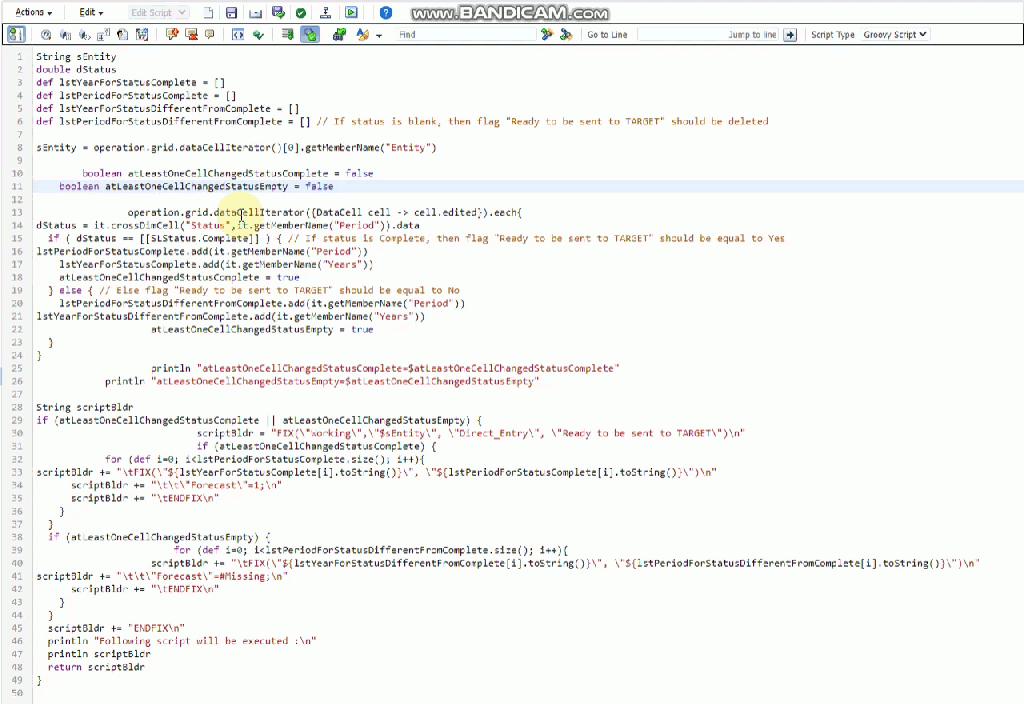Click the 'scriptBldr += "ENDFIX\n"' line 45
The width and height of the screenshot is (1036, 728).
point(116,628)
